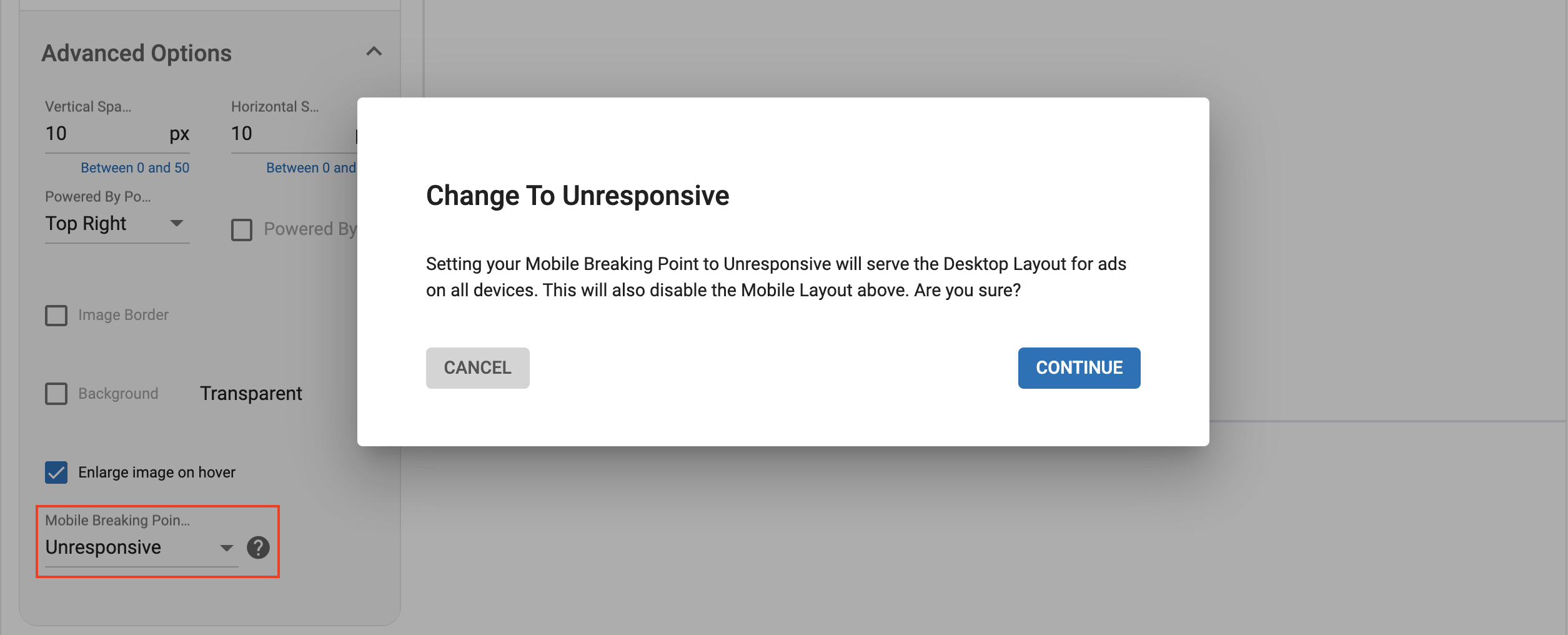Select the Unresponsive value text
The height and width of the screenshot is (635, 1568).
[x=102, y=547]
